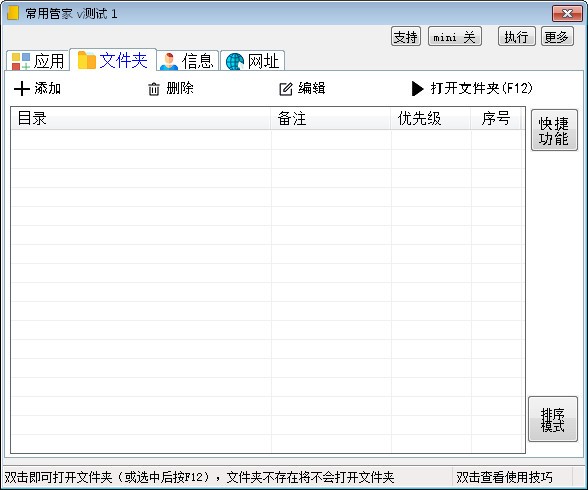
Task: Switch to the 应用 tab
Action: pos(38,61)
